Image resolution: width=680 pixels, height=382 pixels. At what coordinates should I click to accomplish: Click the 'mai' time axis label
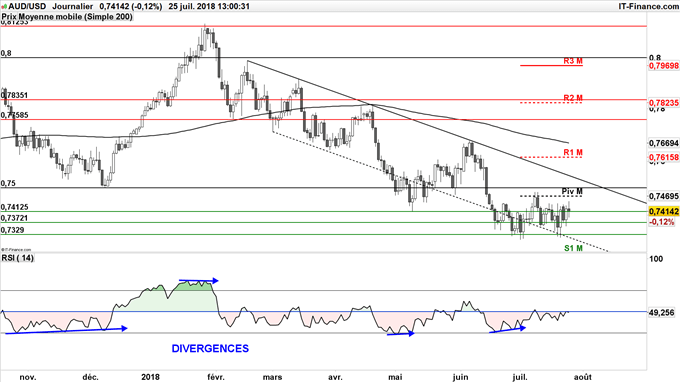[395, 377]
